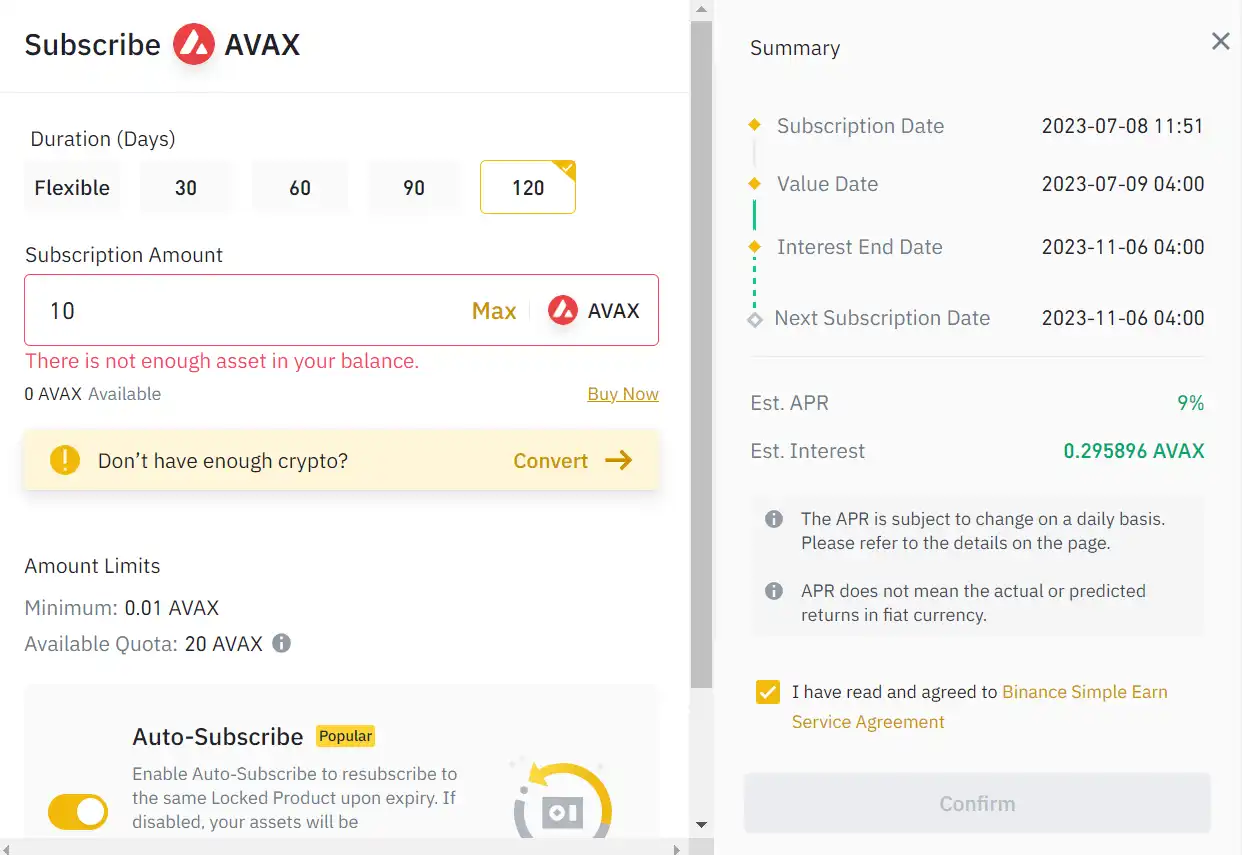This screenshot has height=855, width=1242.
Task: Click the info icon beside the daily APR change note
Action: [x=773, y=519]
